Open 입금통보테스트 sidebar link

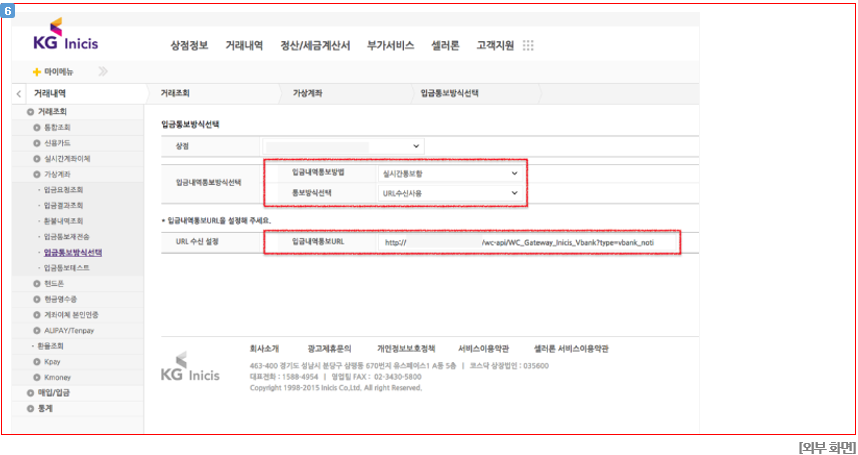(x=67, y=268)
